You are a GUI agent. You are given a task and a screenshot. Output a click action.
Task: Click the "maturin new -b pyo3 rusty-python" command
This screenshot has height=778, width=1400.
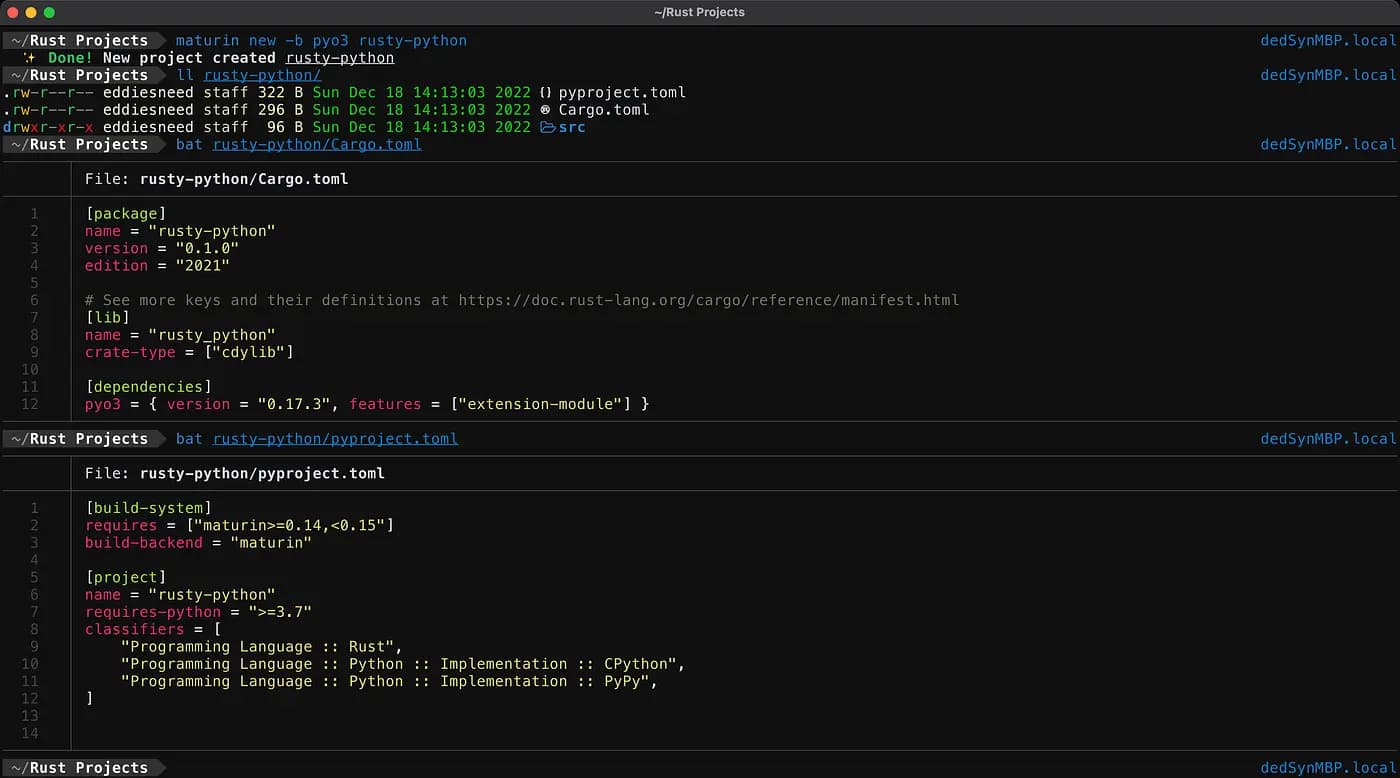[x=321, y=40]
